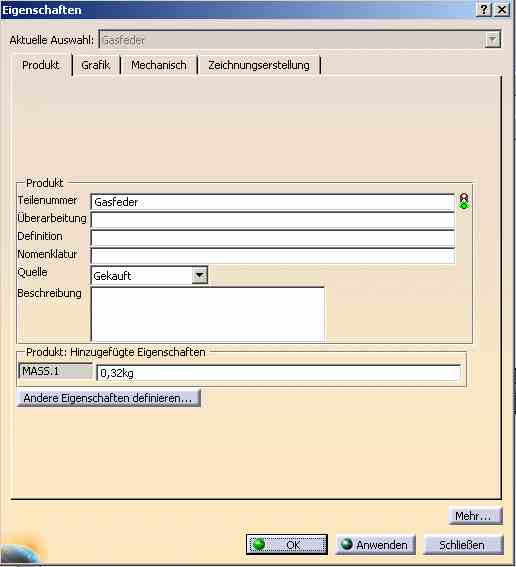Viewport: 516px width, 567px height.
Task: Switch to the Grafik tab
Action: tap(96, 65)
